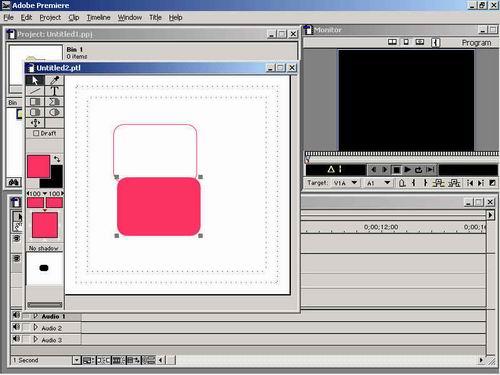This screenshot has width=500, height=375.
Task: Open the Timeline menu
Action: [x=98, y=17]
